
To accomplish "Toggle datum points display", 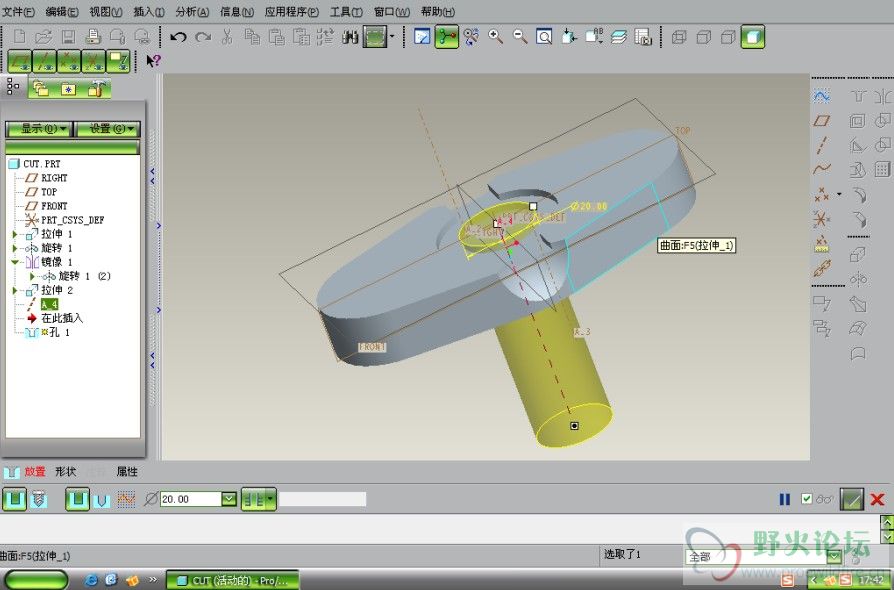I will 69,61.
